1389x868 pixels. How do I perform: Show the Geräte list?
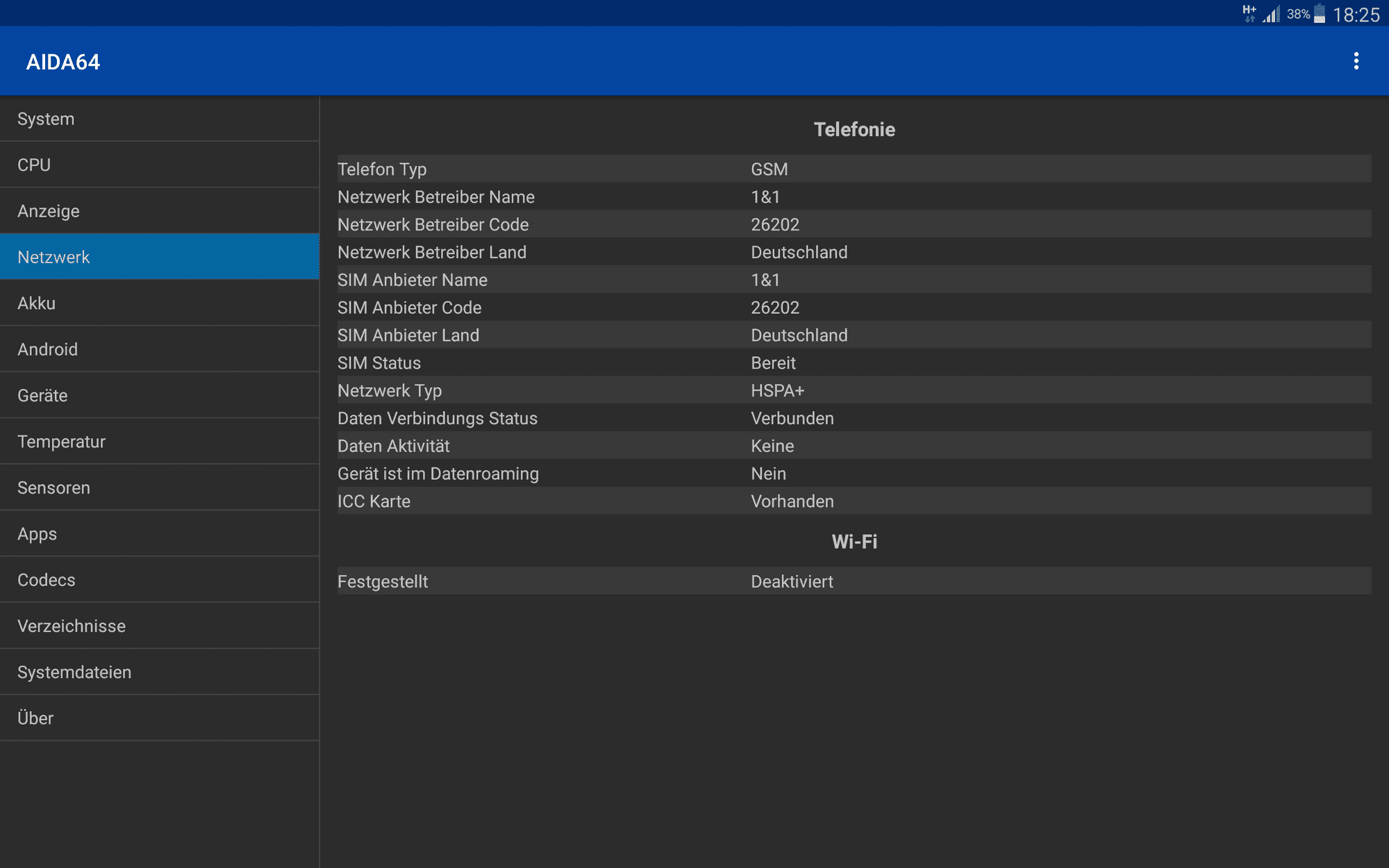pos(160,395)
